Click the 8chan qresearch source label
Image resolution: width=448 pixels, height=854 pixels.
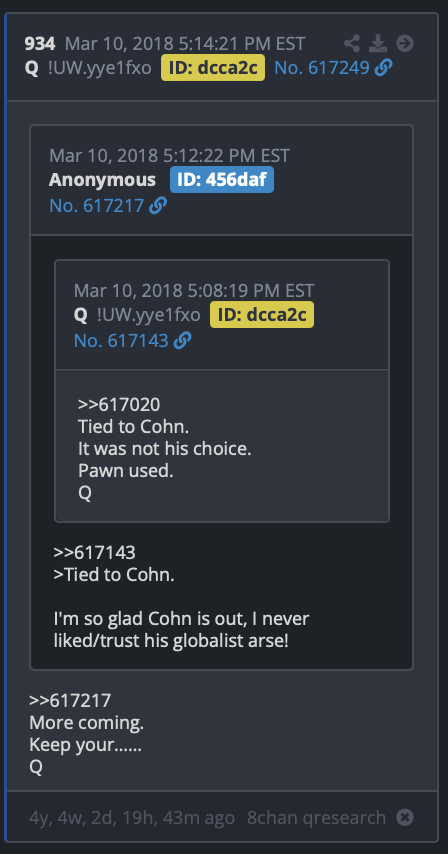coord(316,818)
